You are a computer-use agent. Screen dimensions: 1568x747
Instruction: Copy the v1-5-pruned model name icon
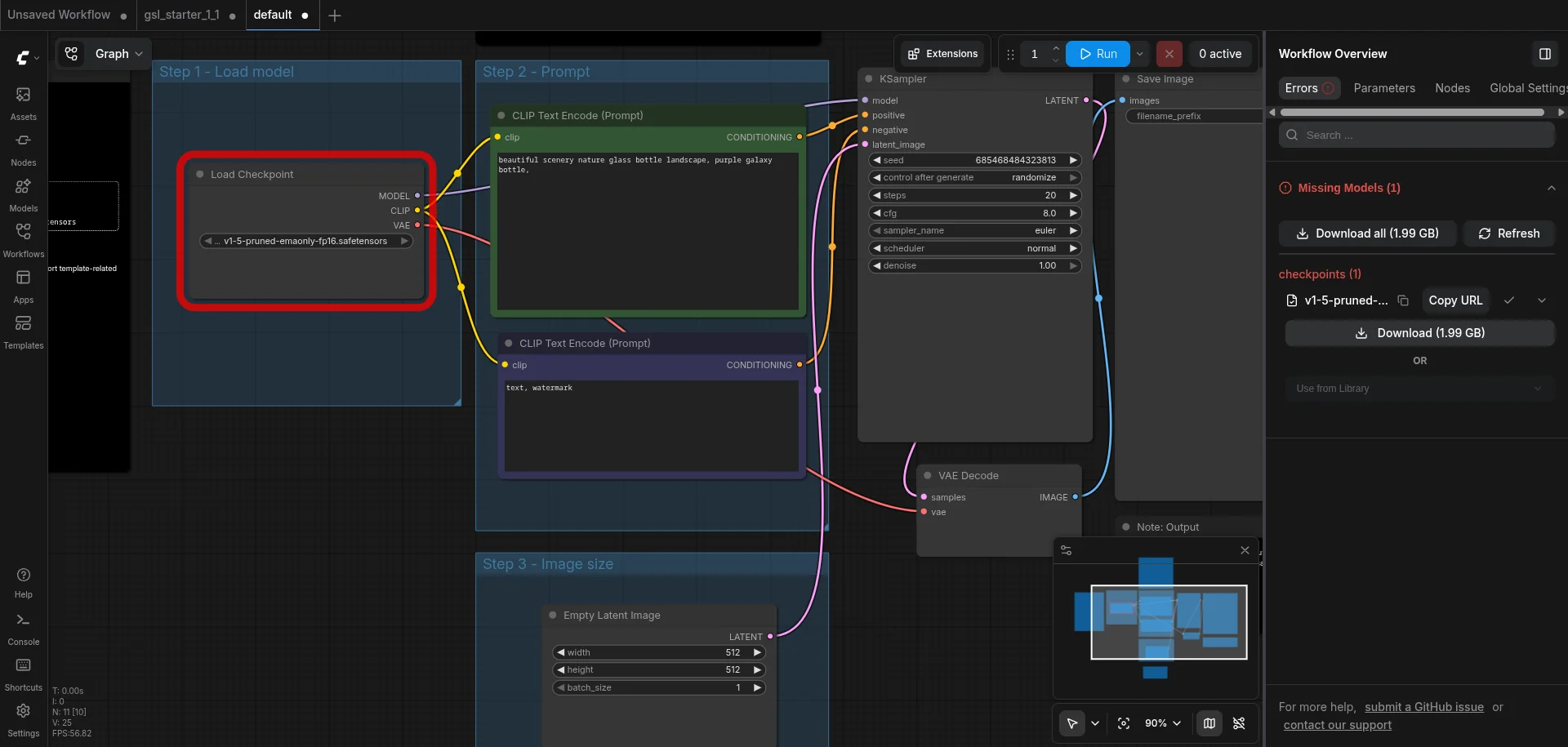click(x=1403, y=300)
